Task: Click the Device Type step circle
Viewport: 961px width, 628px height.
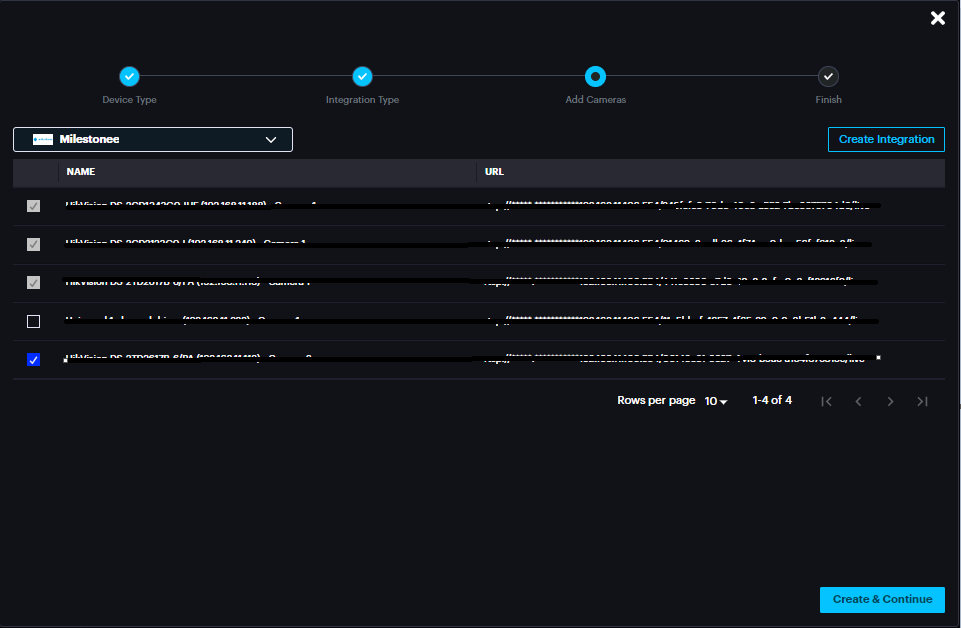Action: tap(129, 76)
